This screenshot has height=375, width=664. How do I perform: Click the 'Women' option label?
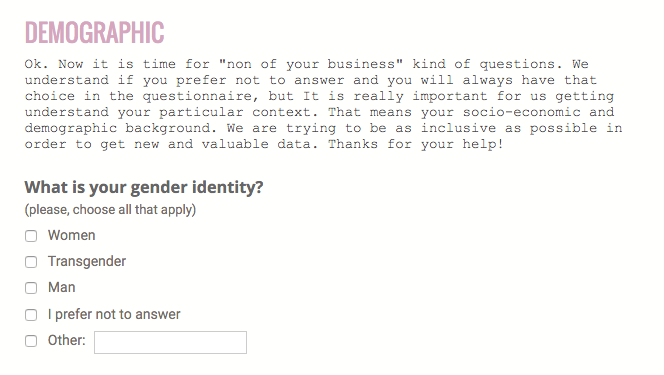72,235
